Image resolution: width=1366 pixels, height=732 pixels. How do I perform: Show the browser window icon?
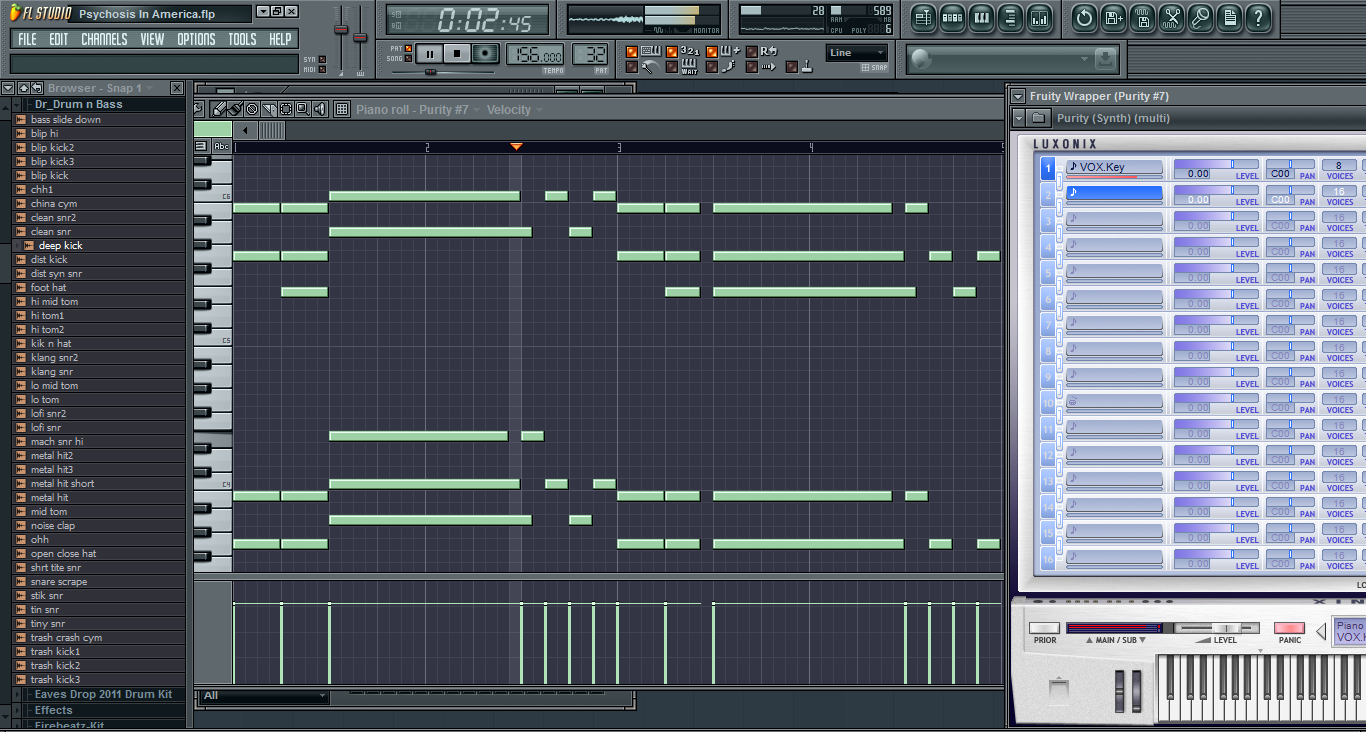coord(1010,17)
